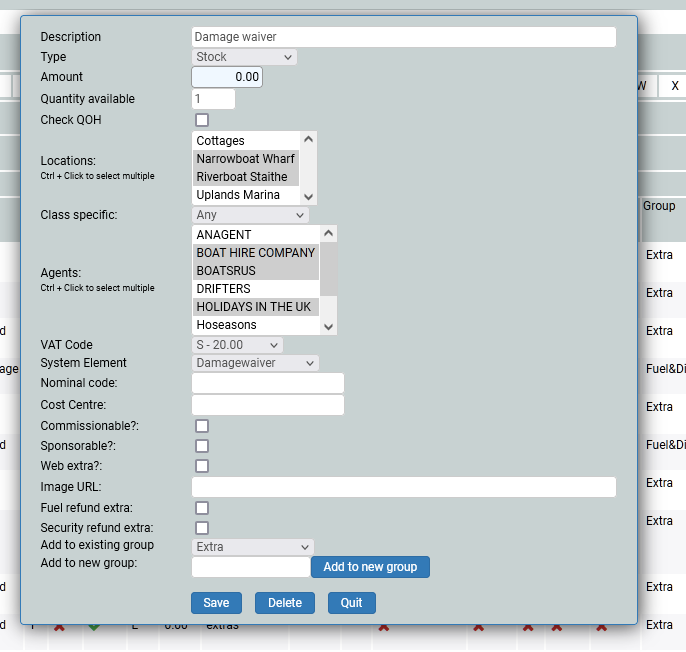This screenshot has height=652, width=686.
Task: Expand the Class specific dropdown
Action: point(250,215)
